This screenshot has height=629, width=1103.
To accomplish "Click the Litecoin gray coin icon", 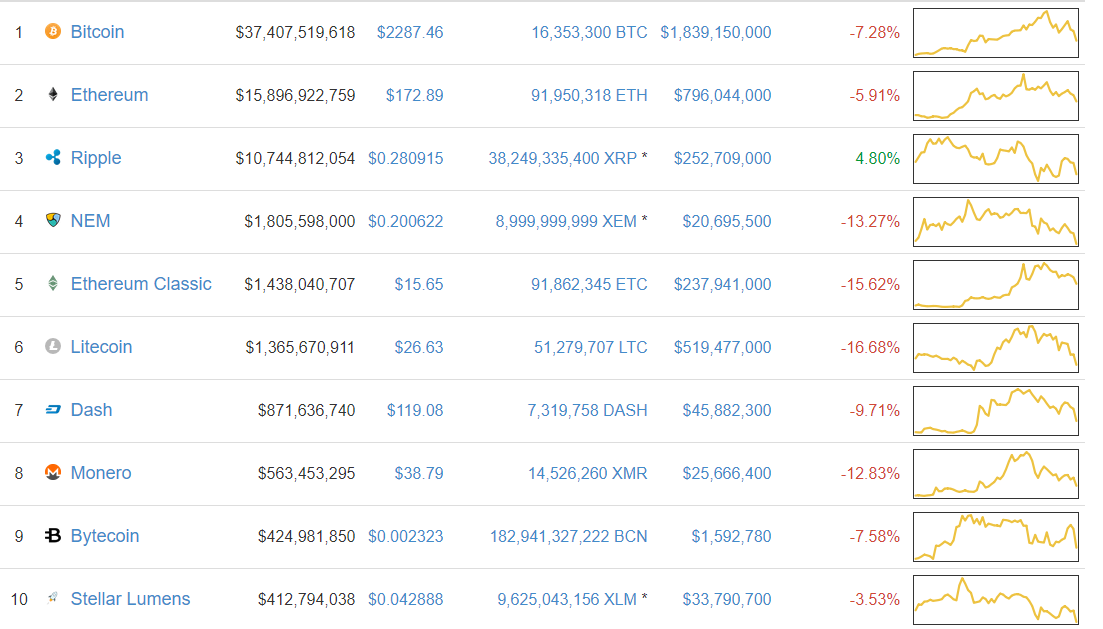I will [53, 347].
